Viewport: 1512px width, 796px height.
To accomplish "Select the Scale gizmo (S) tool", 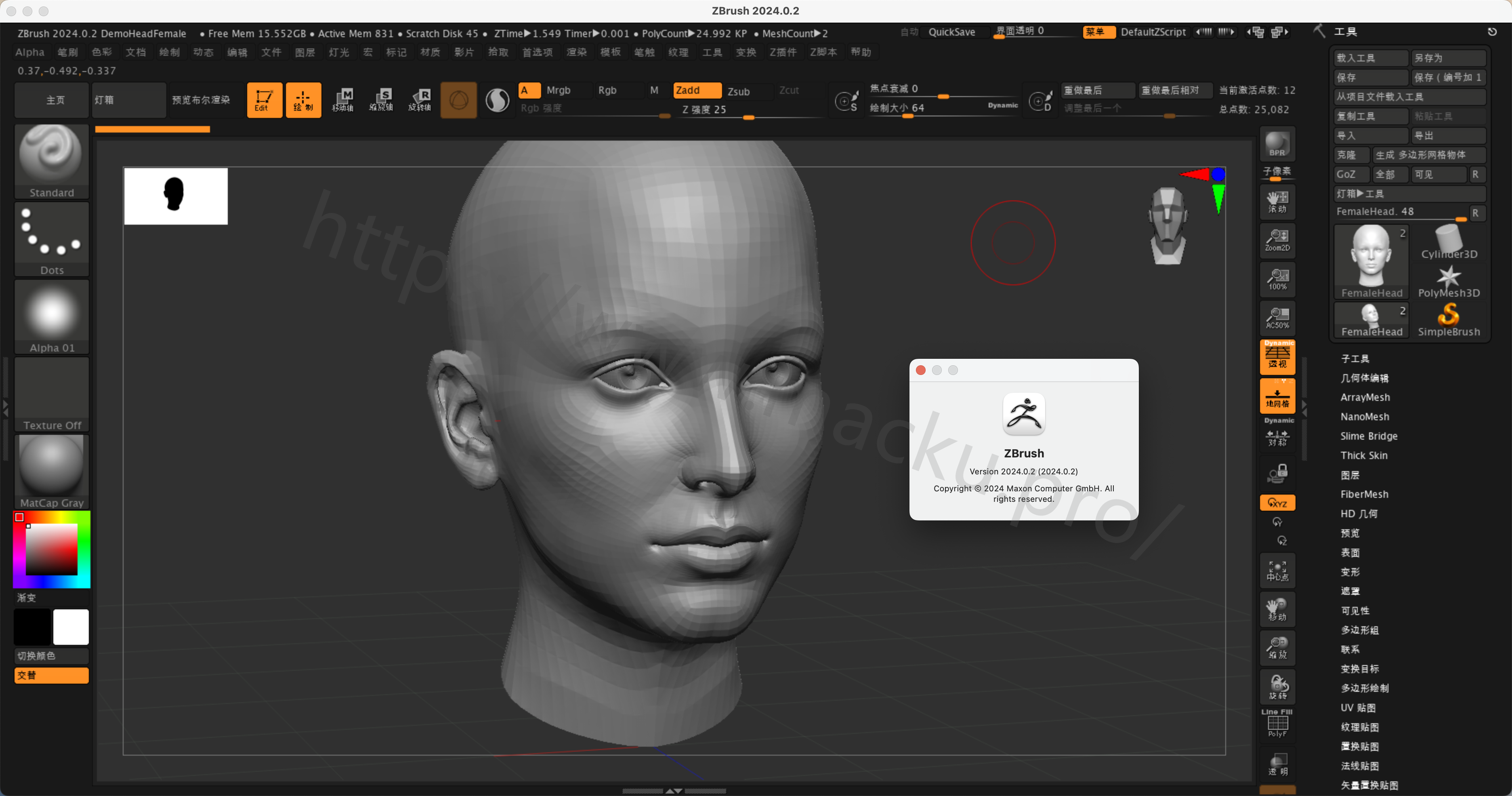I will 382,100.
